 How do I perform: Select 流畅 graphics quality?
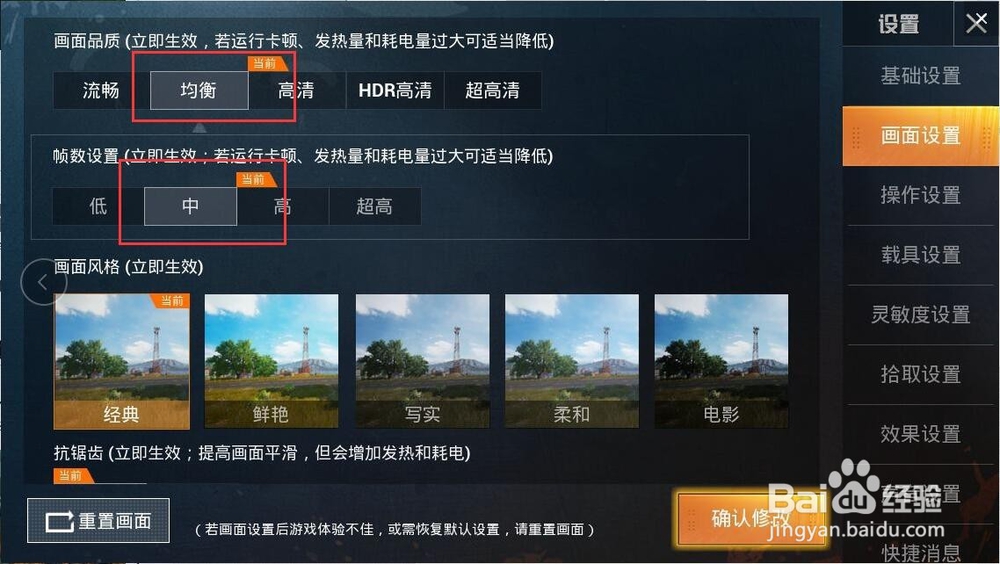click(101, 91)
